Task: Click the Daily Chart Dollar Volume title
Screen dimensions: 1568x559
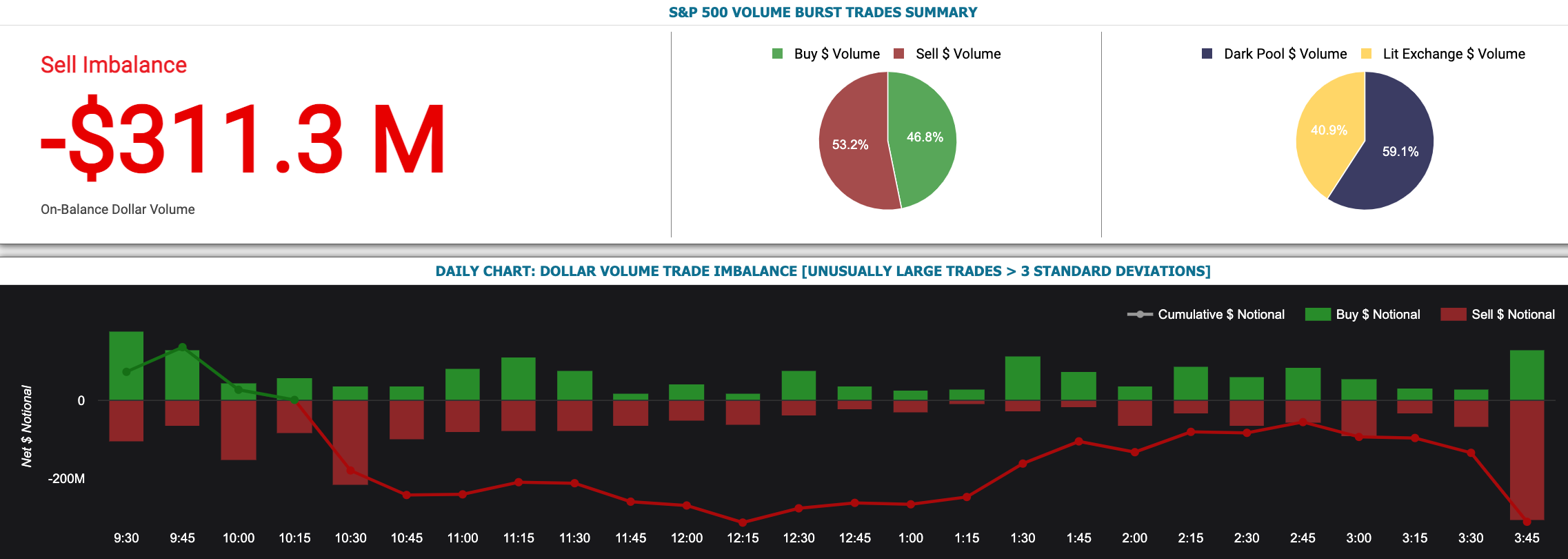Action: [x=823, y=271]
